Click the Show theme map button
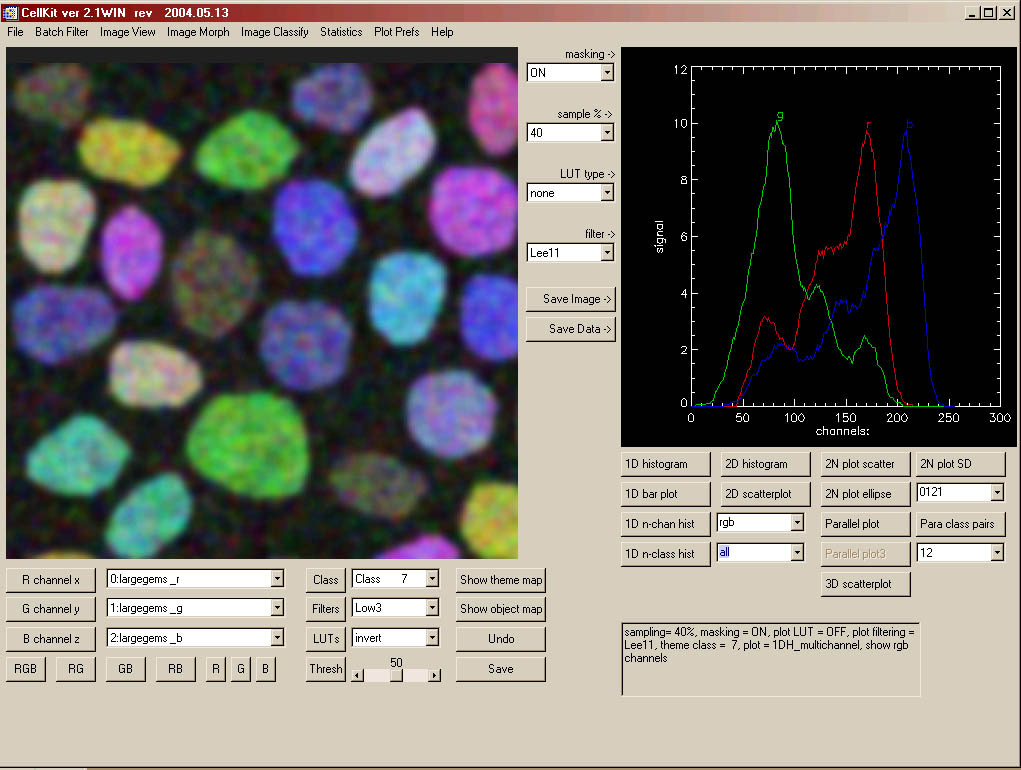This screenshot has height=770, width=1021. [501, 579]
